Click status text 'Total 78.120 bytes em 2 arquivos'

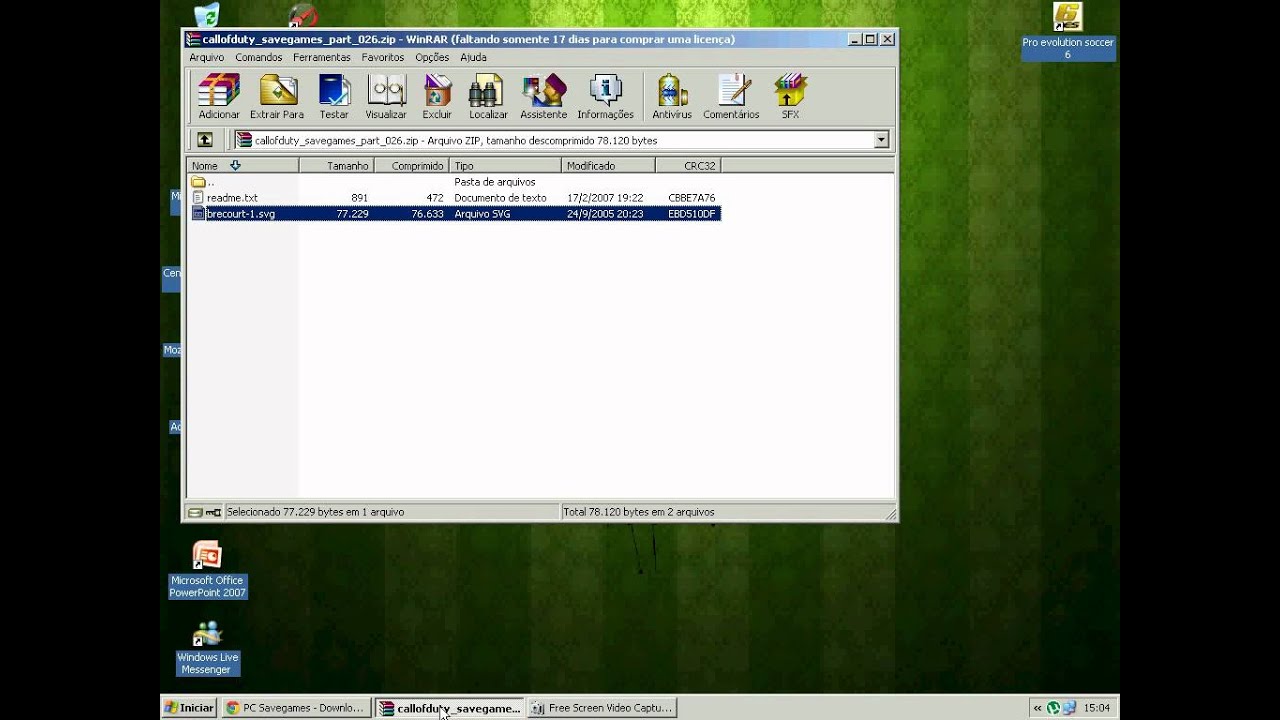pyautogui.click(x=639, y=512)
